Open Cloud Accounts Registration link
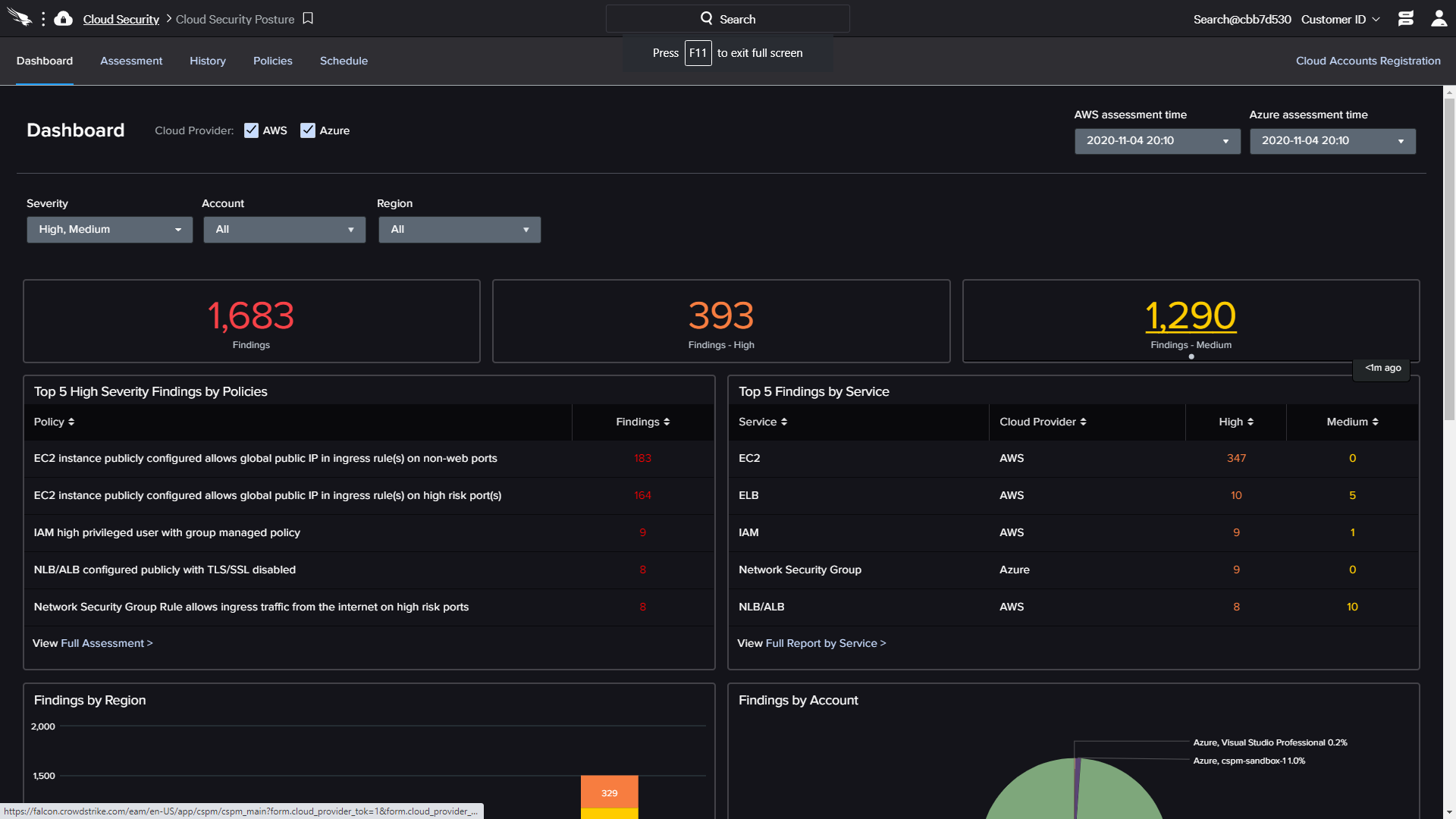This screenshot has width=1456, height=819. pyautogui.click(x=1367, y=61)
